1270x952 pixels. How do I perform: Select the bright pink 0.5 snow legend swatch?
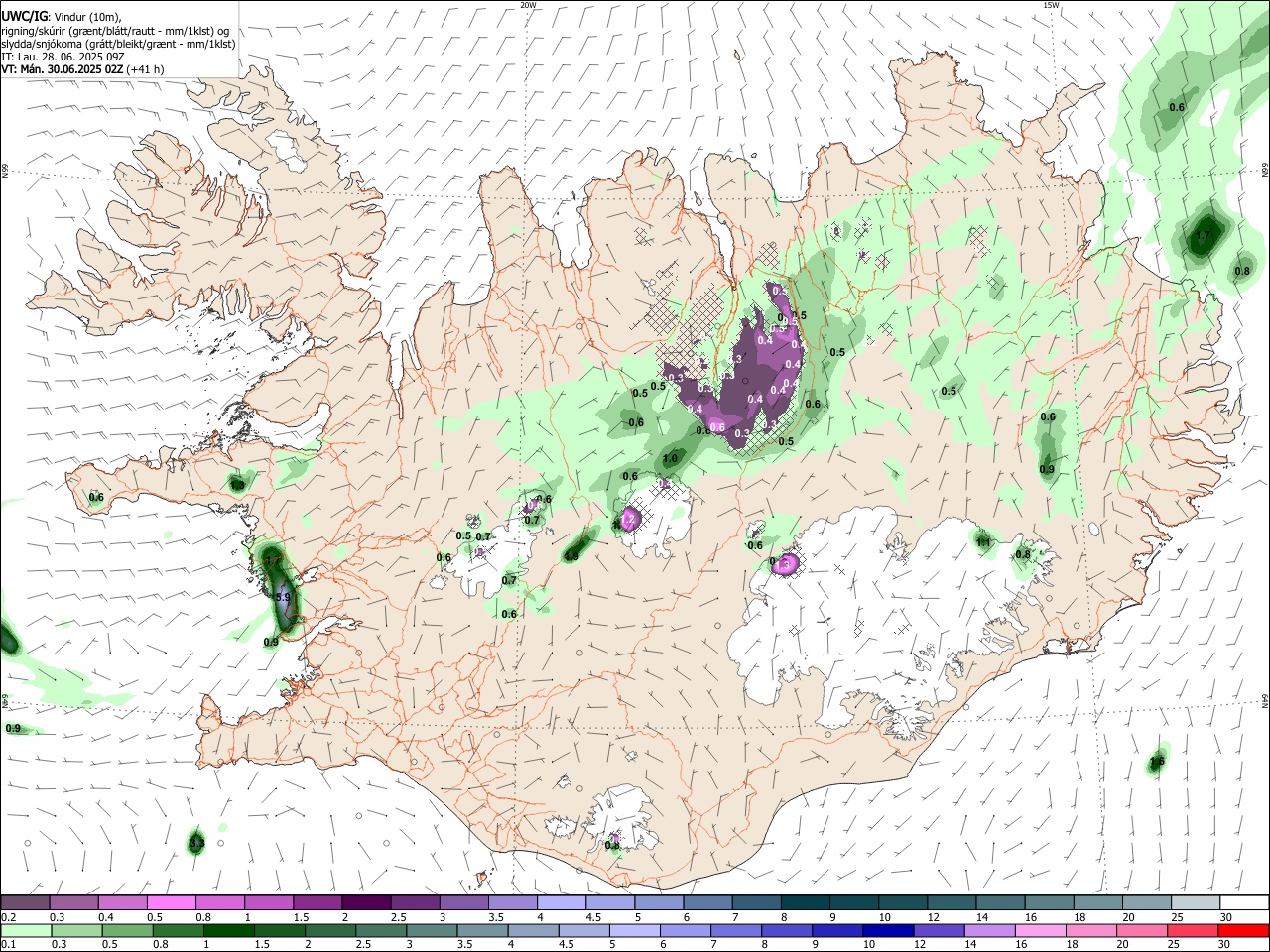[171, 902]
